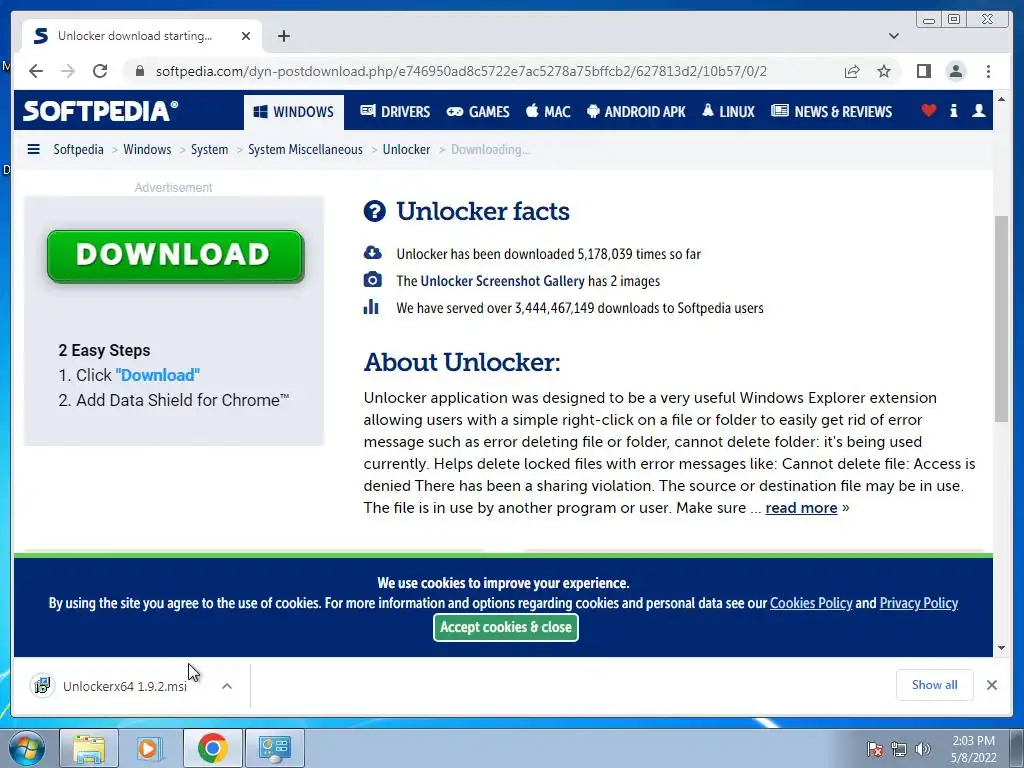Viewport: 1024px width, 768px height.
Task: Open the Privacy Policy link
Action: pyautogui.click(x=918, y=603)
